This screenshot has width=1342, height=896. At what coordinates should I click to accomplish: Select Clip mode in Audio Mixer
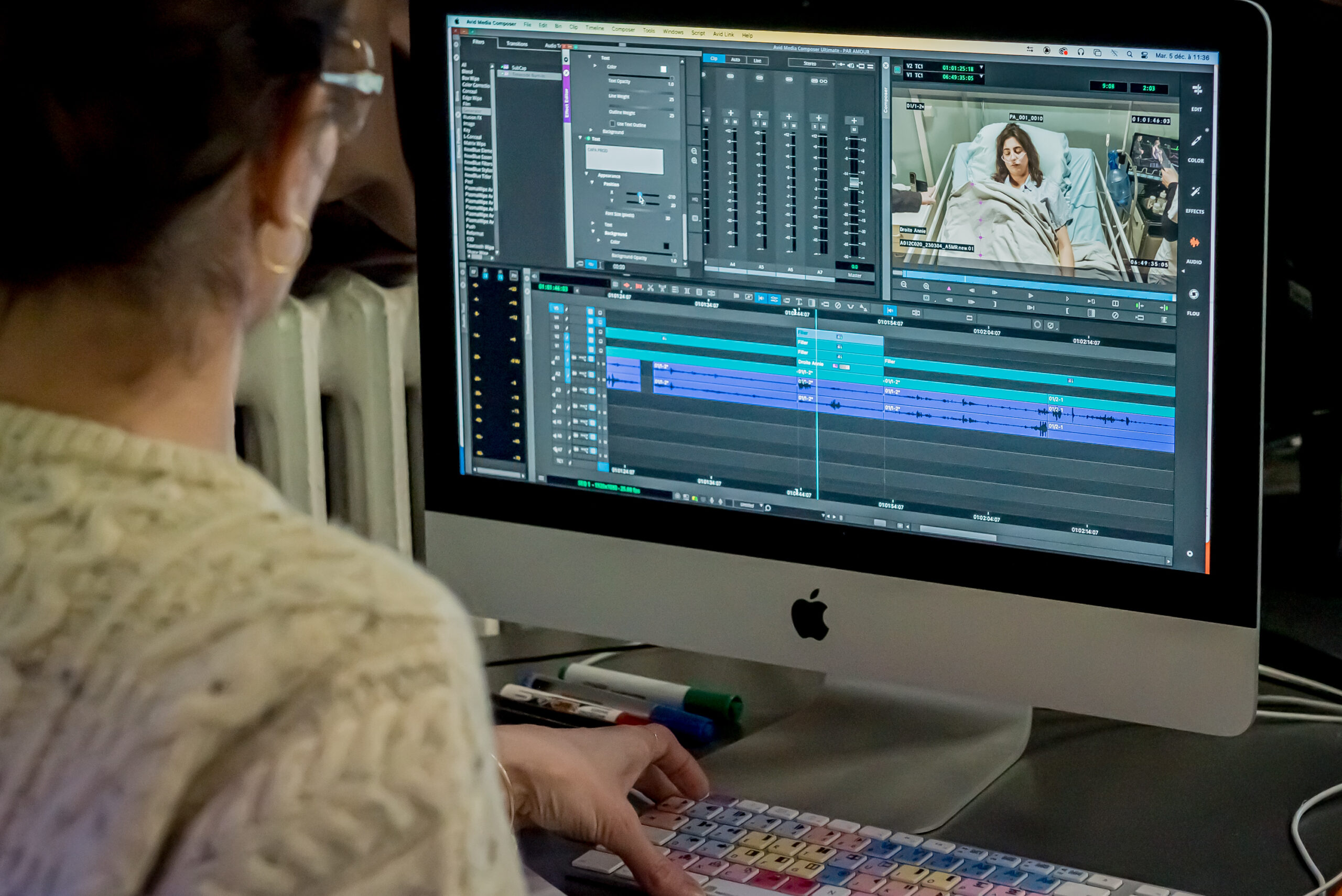tap(714, 58)
